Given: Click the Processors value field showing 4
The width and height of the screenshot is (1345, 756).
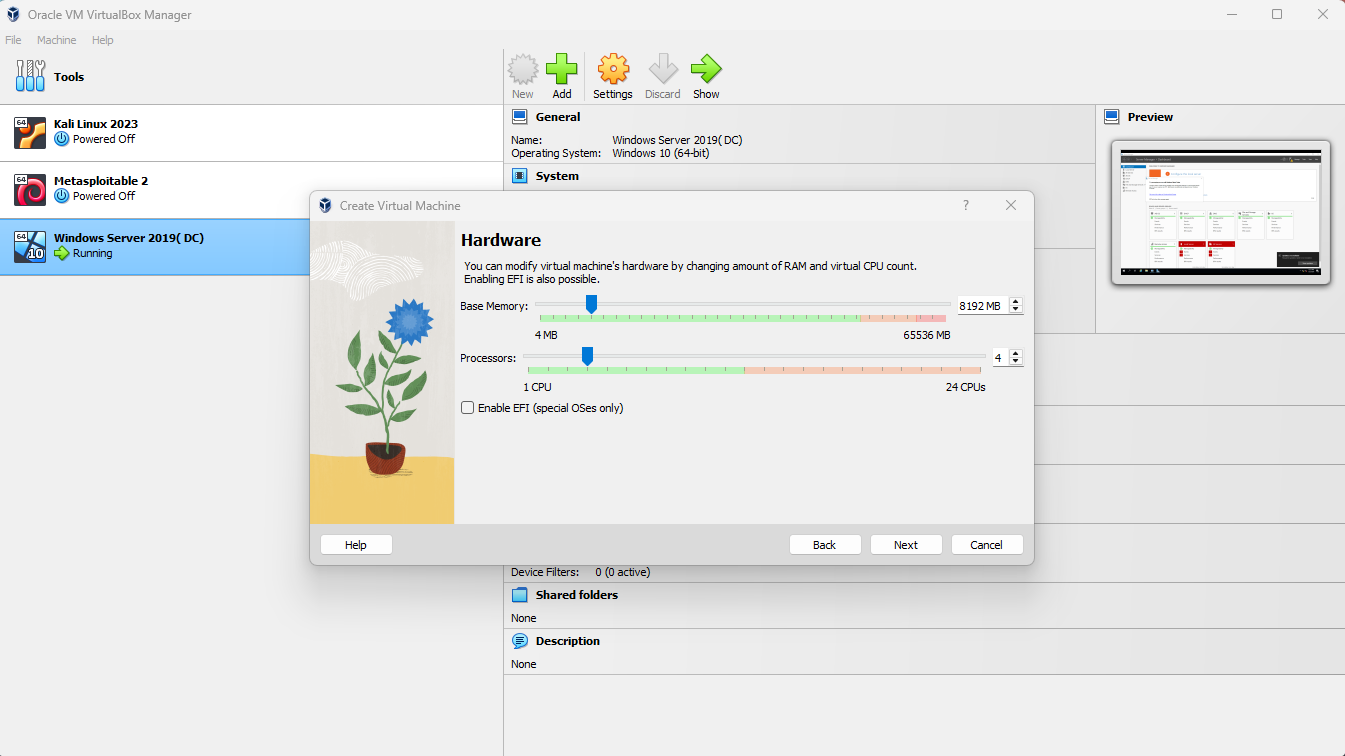Looking at the screenshot, I should (x=999, y=358).
